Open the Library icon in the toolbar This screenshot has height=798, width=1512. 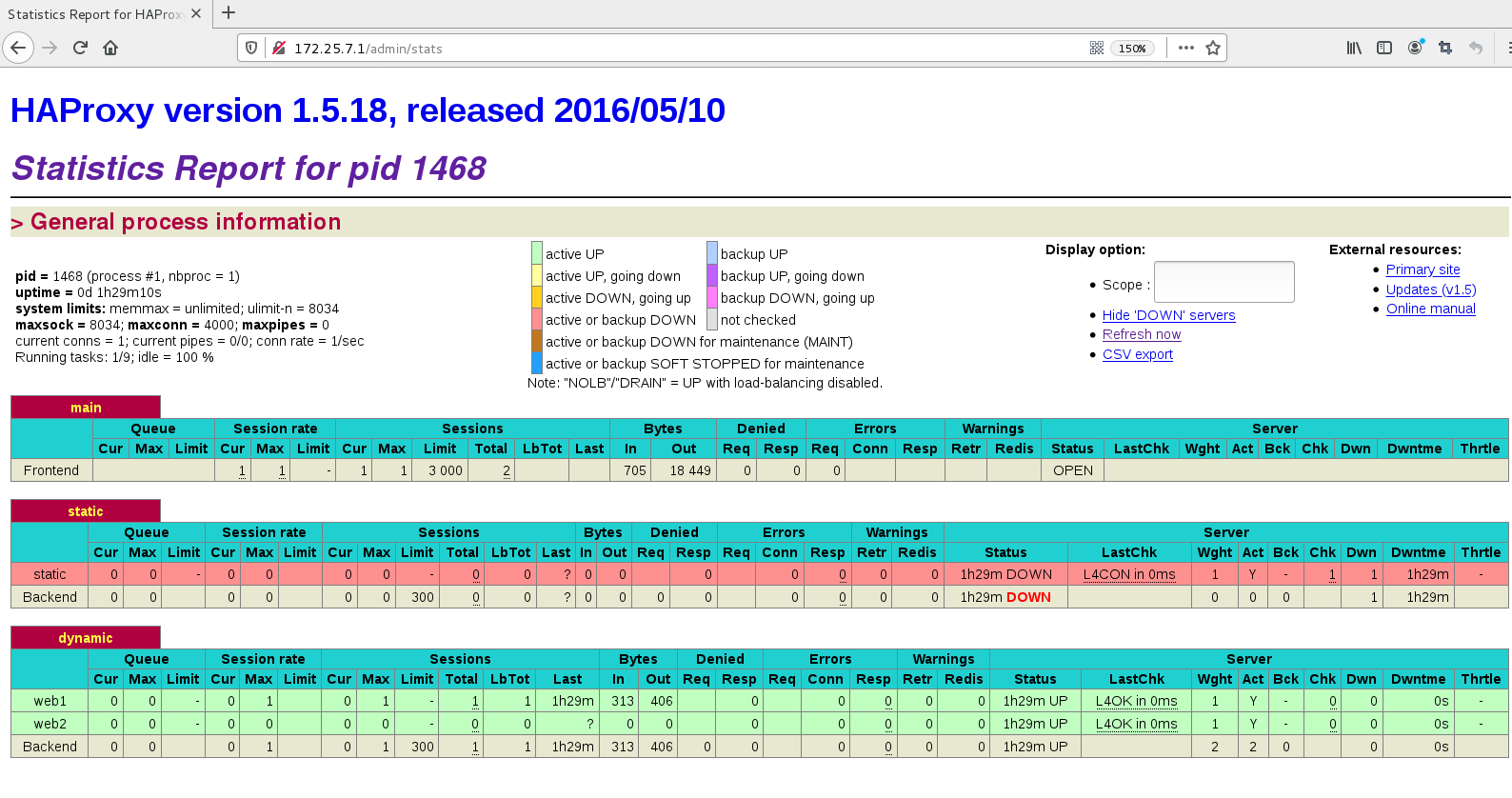point(1354,48)
